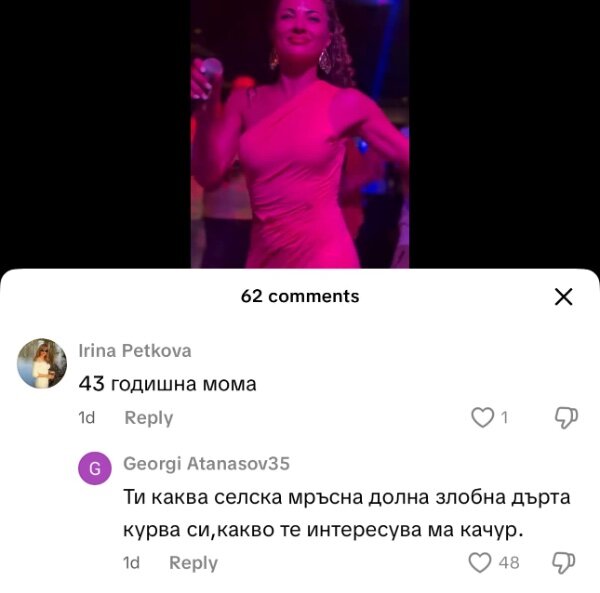Select the comment text '43 годишна мома'
600x593 pixels.
168,384
